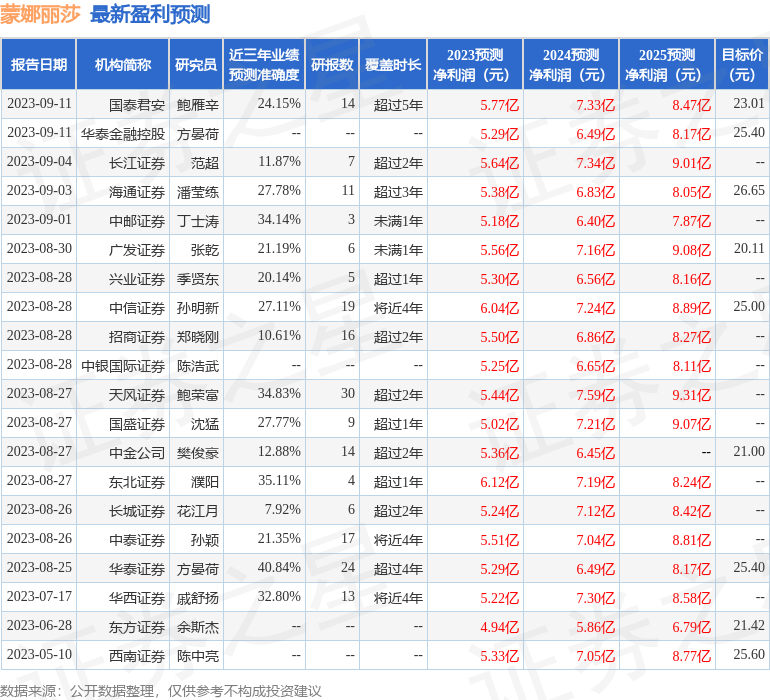Click researcher name 樊俊豪
The width and height of the screenshot is (770, 700).
click(198, 452)
